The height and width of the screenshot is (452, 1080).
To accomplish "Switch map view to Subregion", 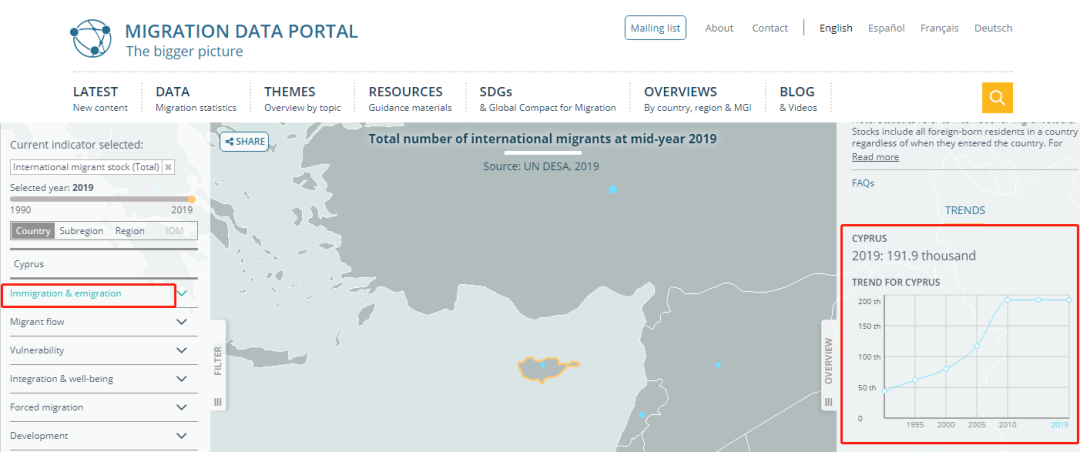I will coord(81,231).
